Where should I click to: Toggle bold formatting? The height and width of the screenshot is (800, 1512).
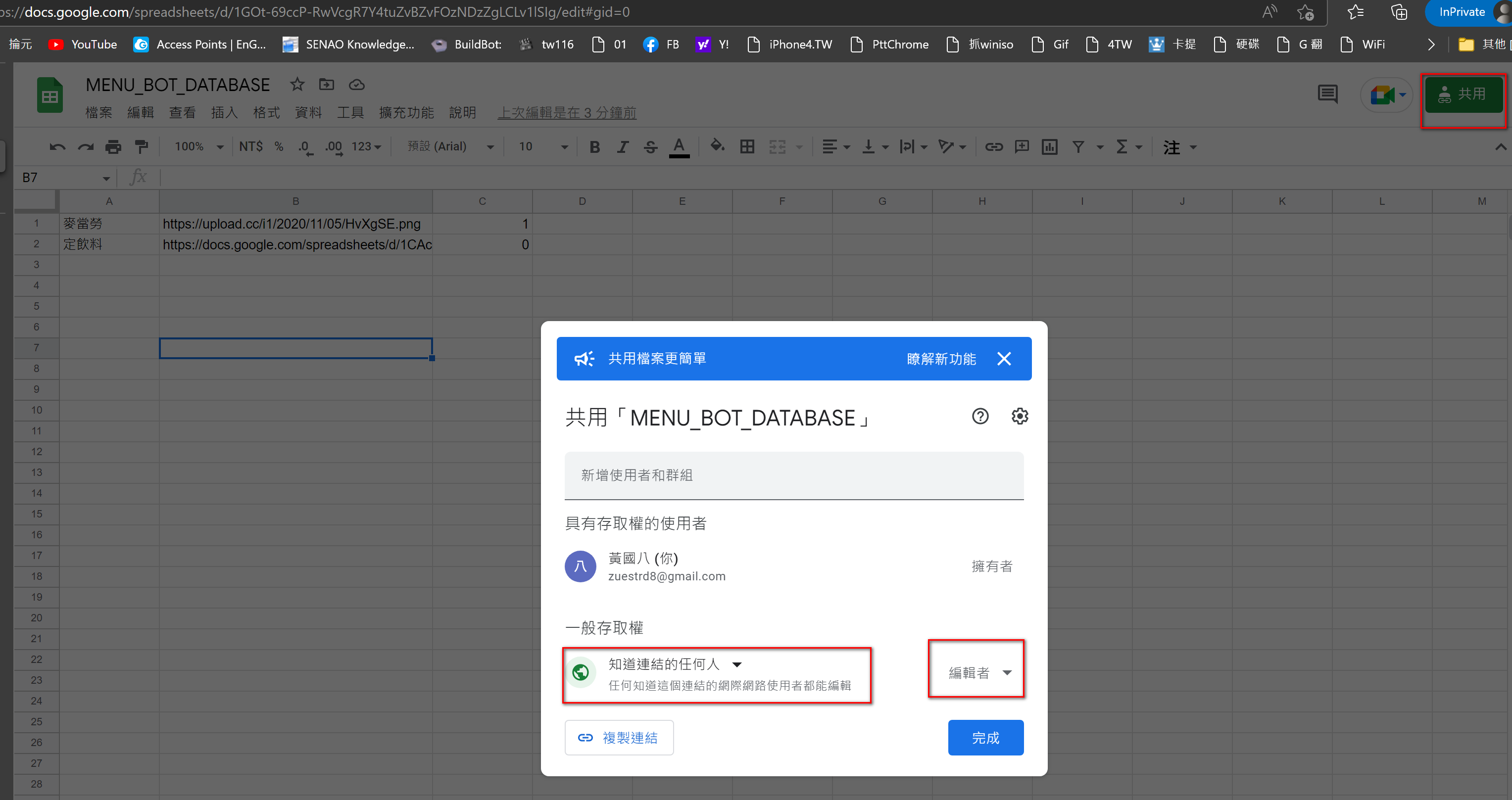click(594, 147)
